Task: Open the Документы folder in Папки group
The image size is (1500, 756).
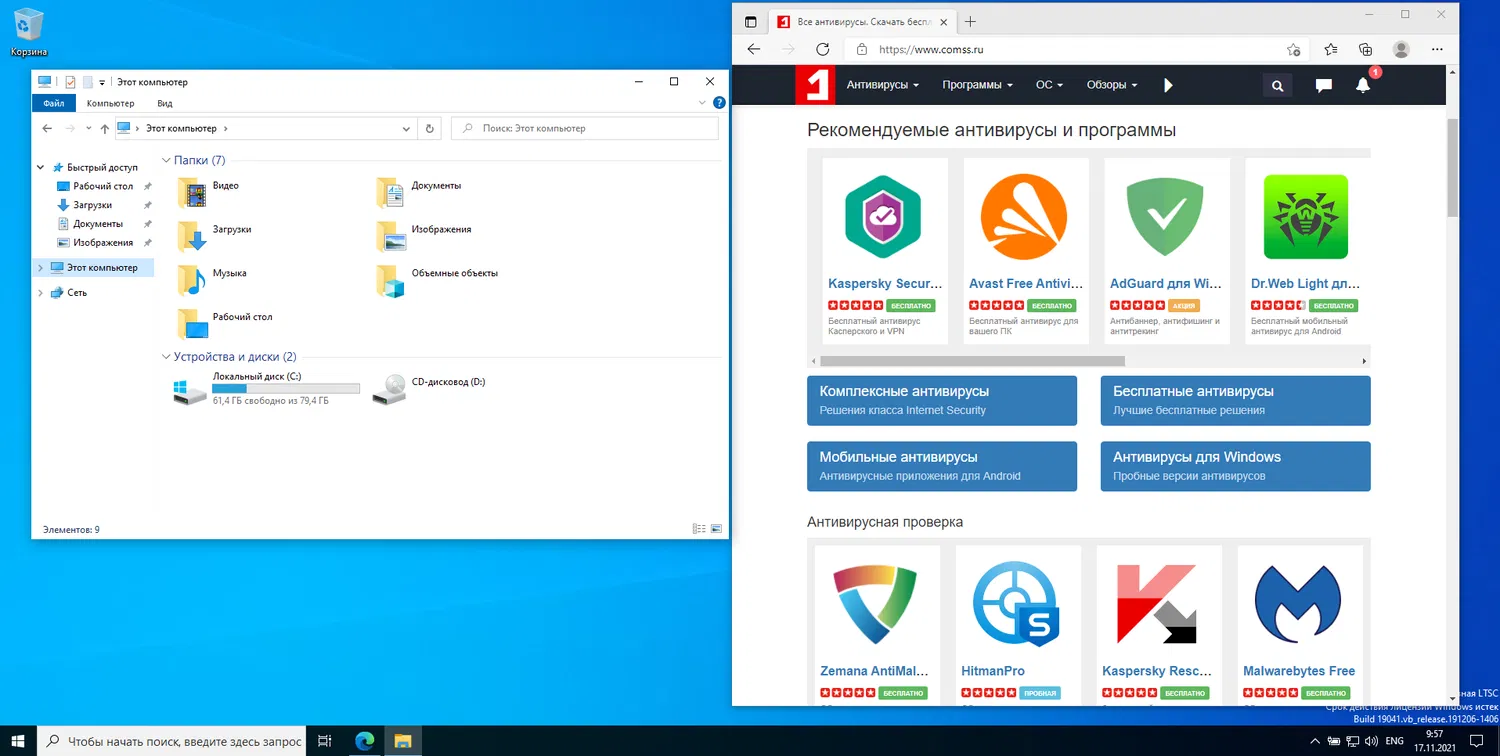Action: click(x=392, y=192)
